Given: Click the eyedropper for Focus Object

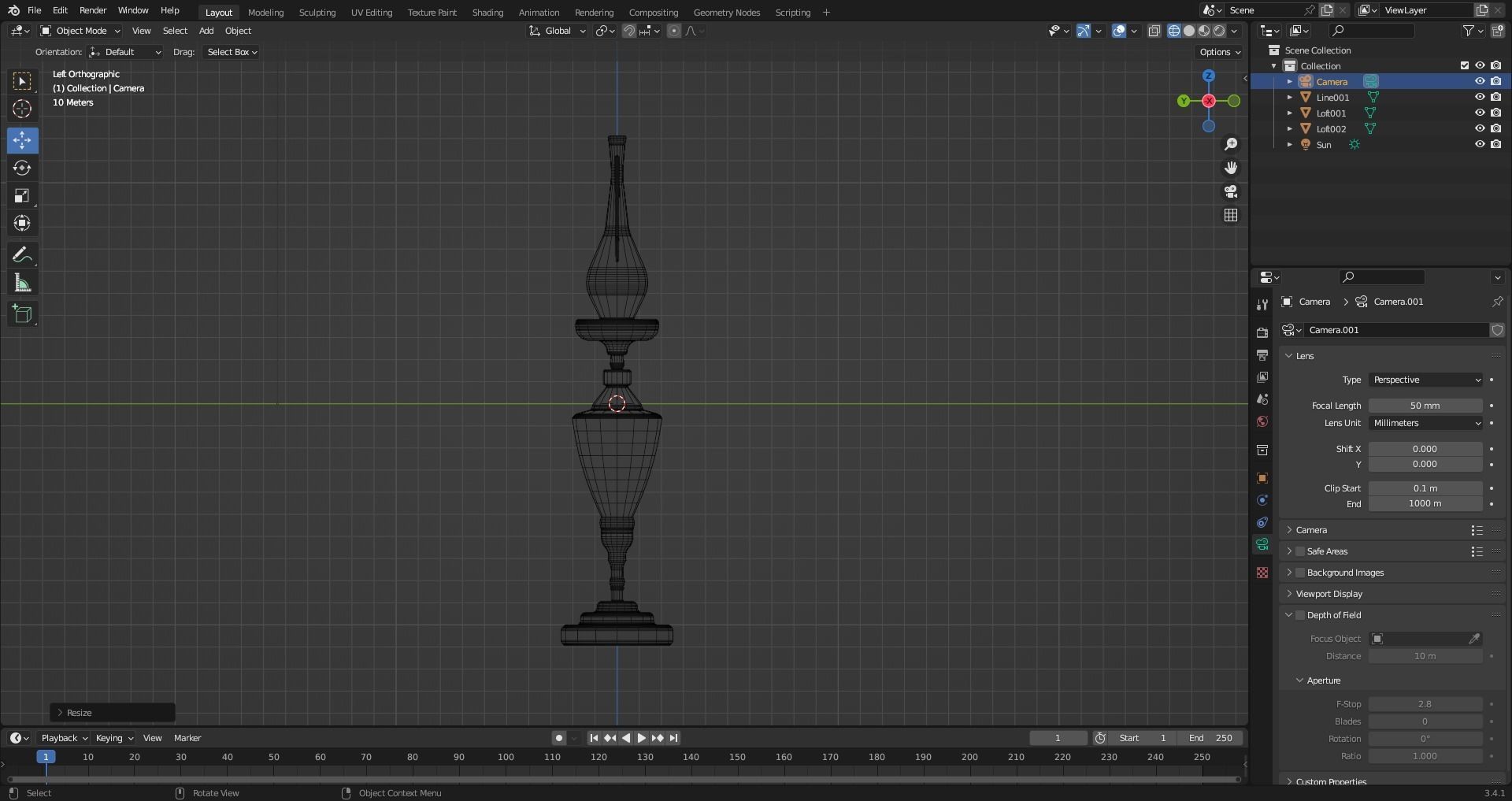Looking at the screenshot, I should coord(1474,639).
